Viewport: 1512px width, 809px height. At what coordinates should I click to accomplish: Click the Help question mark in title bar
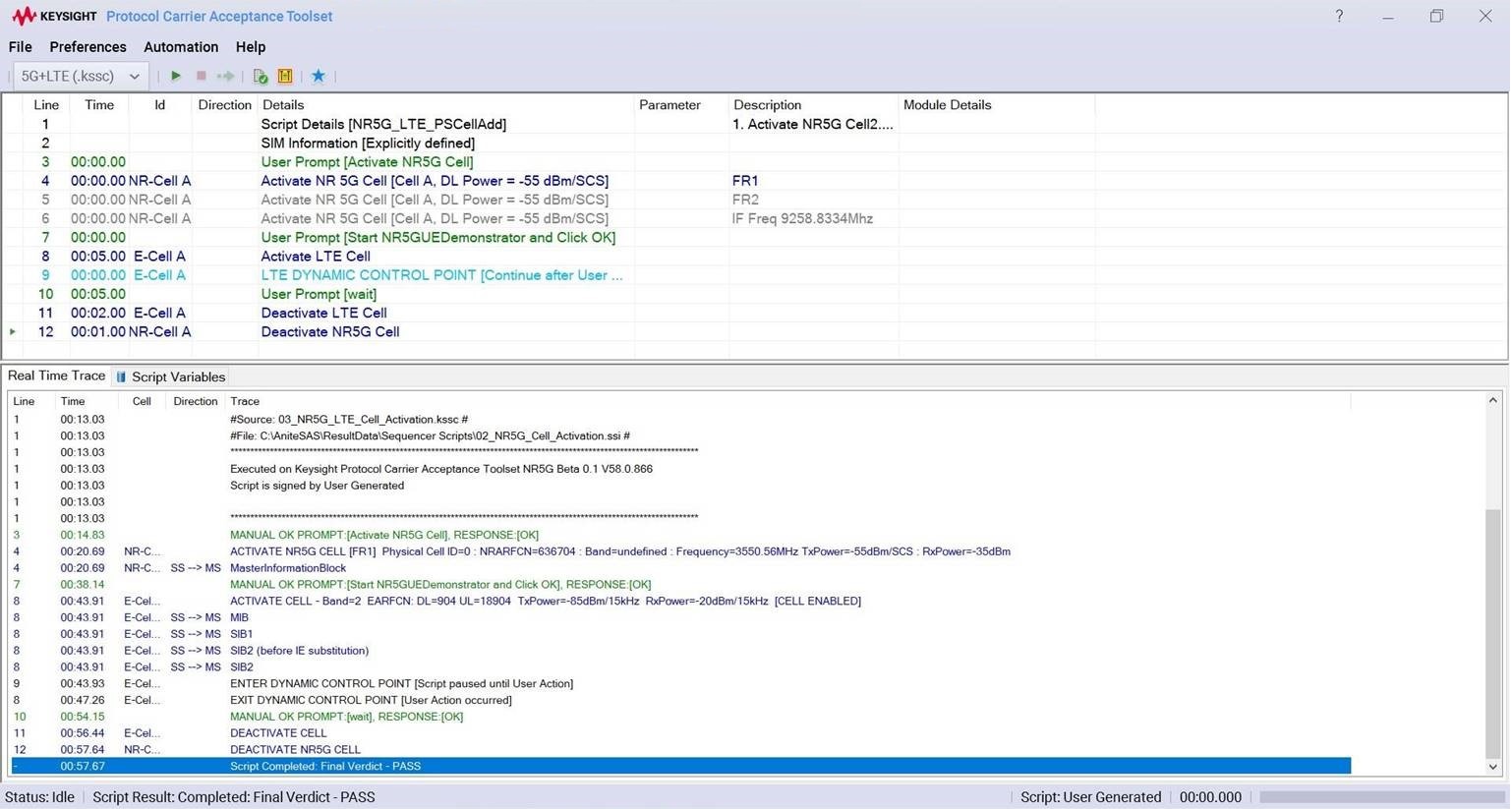(x=1339, y=16)
